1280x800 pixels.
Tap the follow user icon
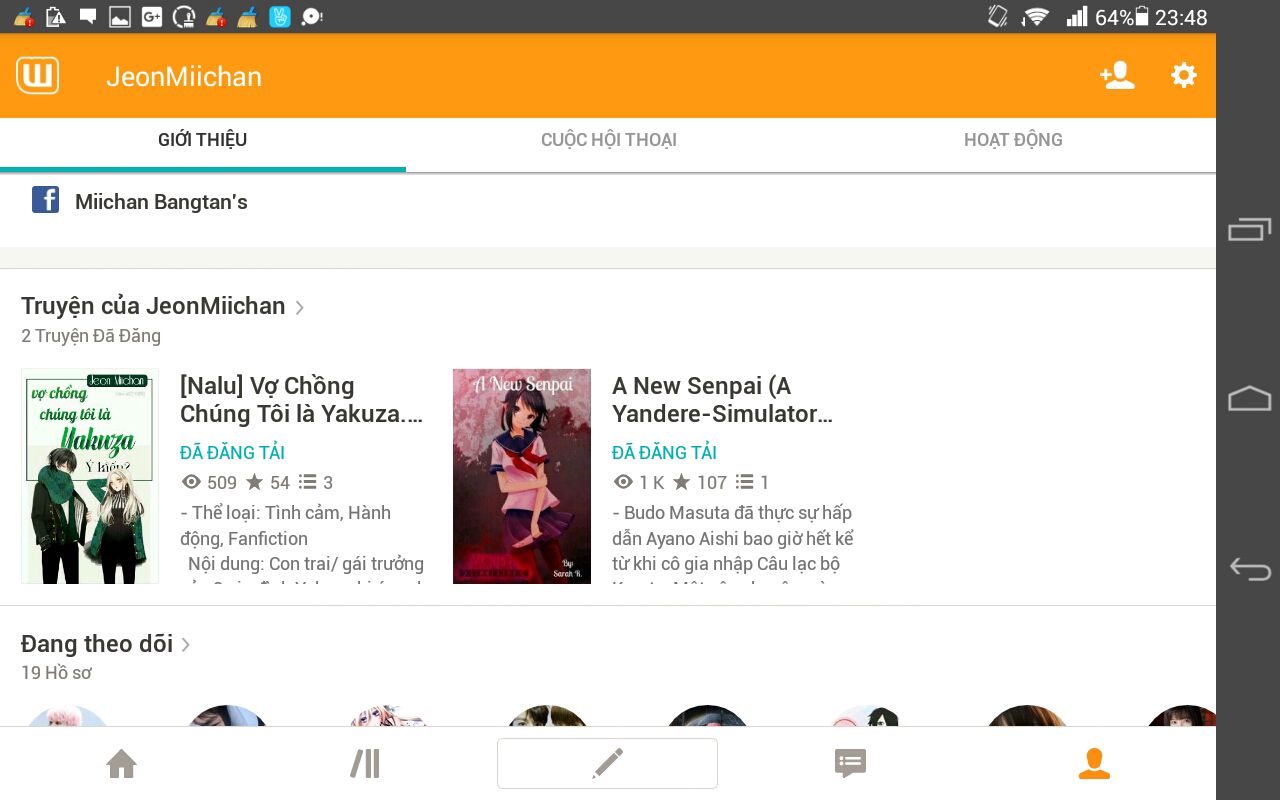coord(1116,76)
